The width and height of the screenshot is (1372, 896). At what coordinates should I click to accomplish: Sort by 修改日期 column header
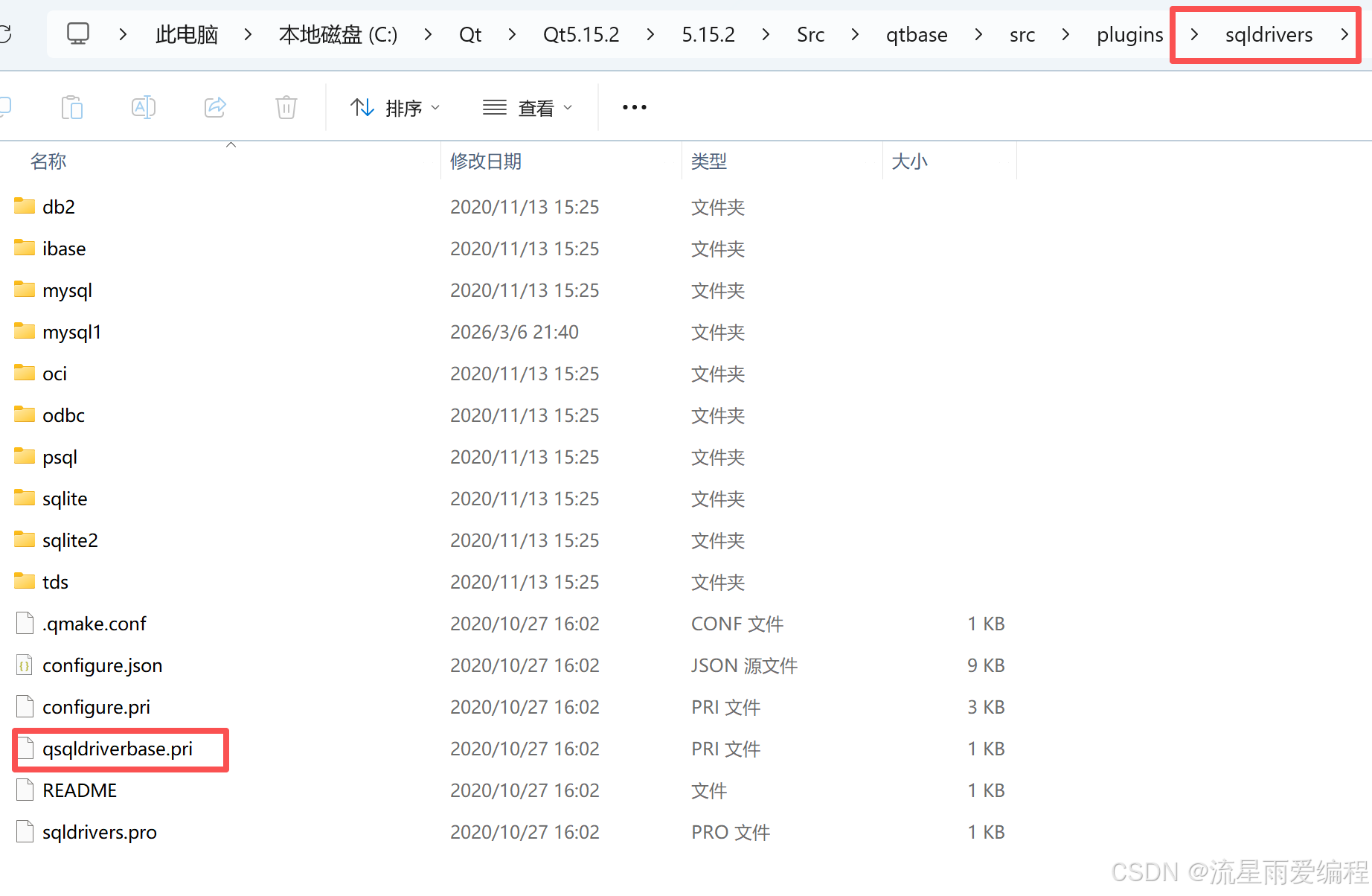tap(486, 161)
